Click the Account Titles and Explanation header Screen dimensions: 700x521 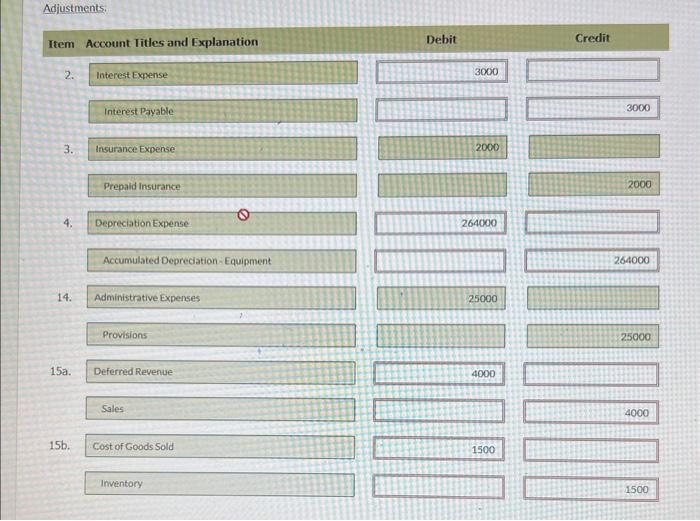point(172,42)
